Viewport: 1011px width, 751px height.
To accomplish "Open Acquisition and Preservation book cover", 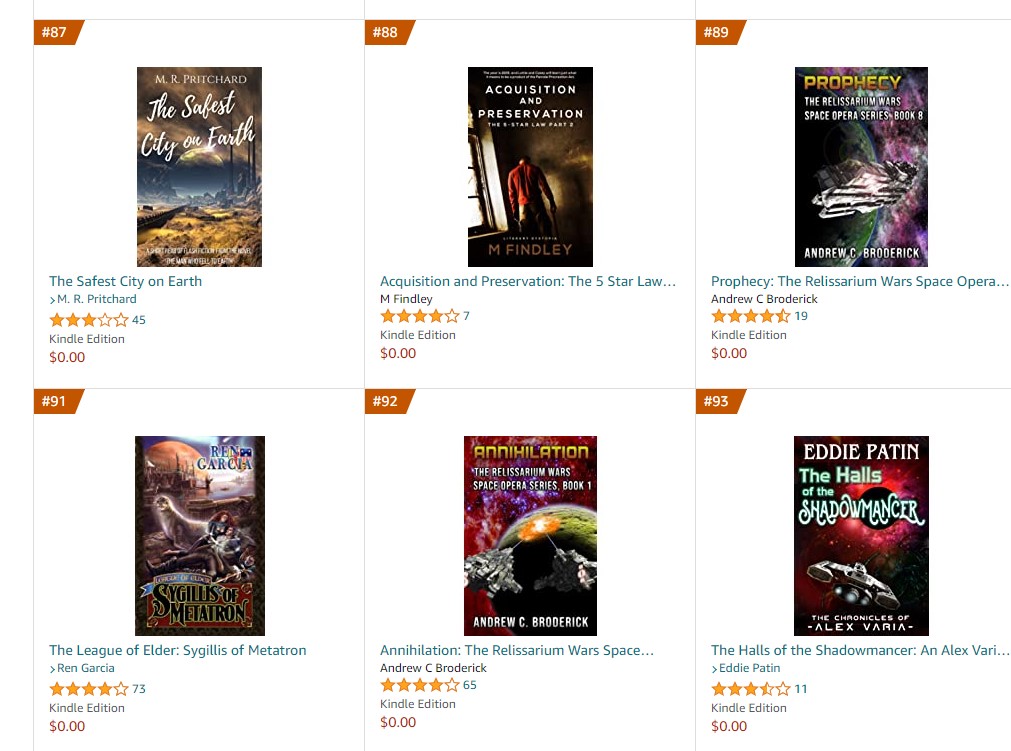I will pos(530,167).
